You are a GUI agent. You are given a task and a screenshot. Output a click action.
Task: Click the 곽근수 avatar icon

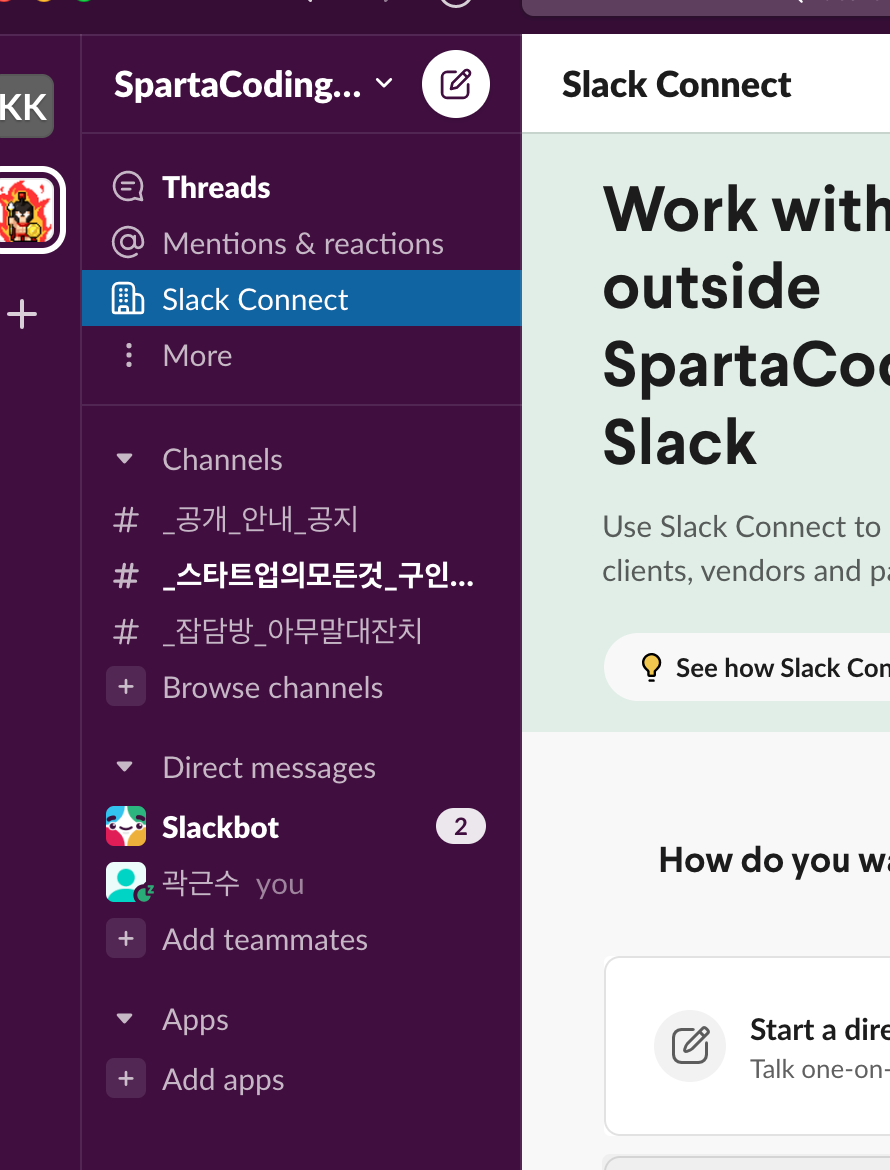point(126,882)
